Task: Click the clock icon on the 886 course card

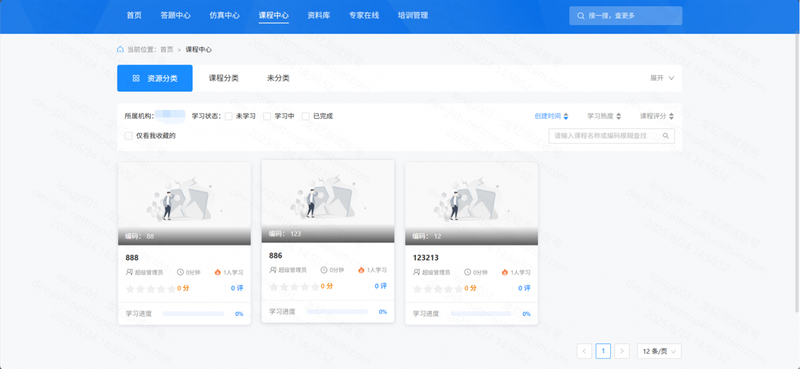Action: (323, 270)
